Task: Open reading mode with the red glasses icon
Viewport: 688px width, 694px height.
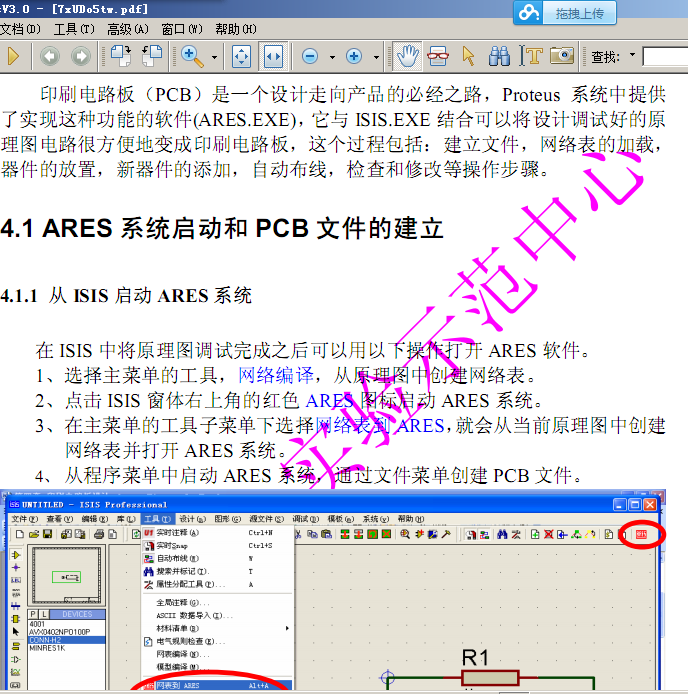Action: pos(438,56)
